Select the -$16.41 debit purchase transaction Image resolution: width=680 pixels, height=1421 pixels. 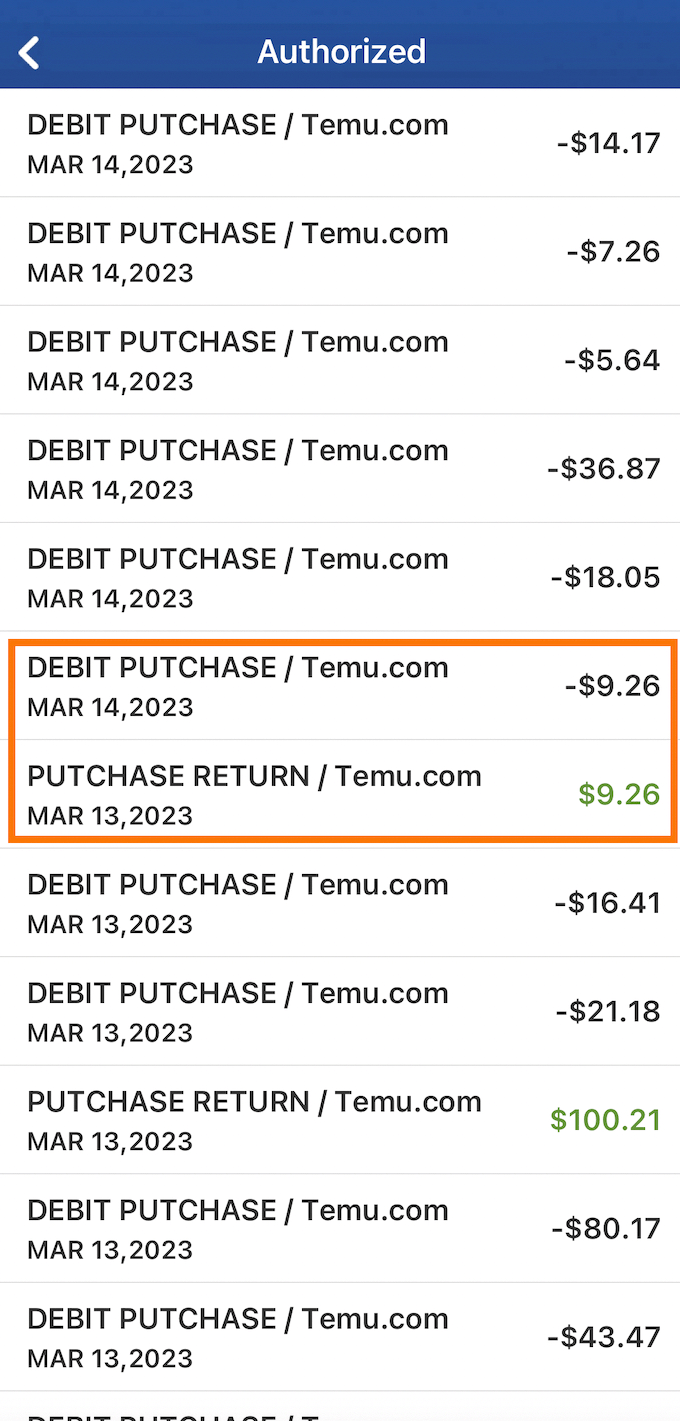(340, 903)
